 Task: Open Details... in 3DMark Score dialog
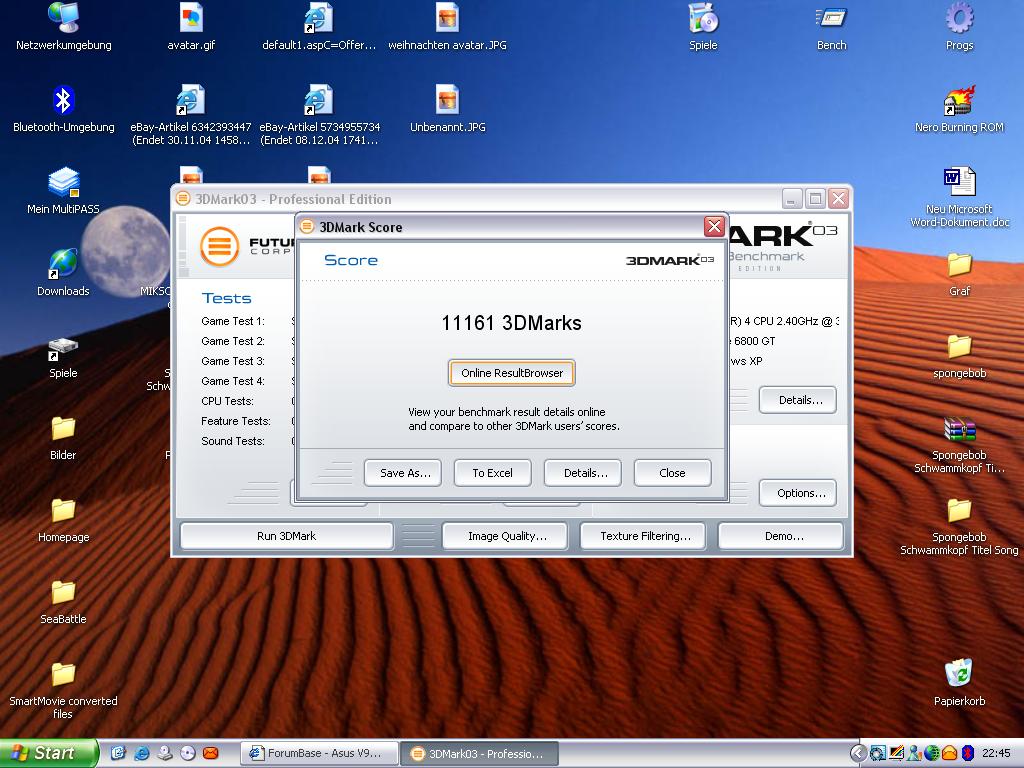click(x=583, y=473)
